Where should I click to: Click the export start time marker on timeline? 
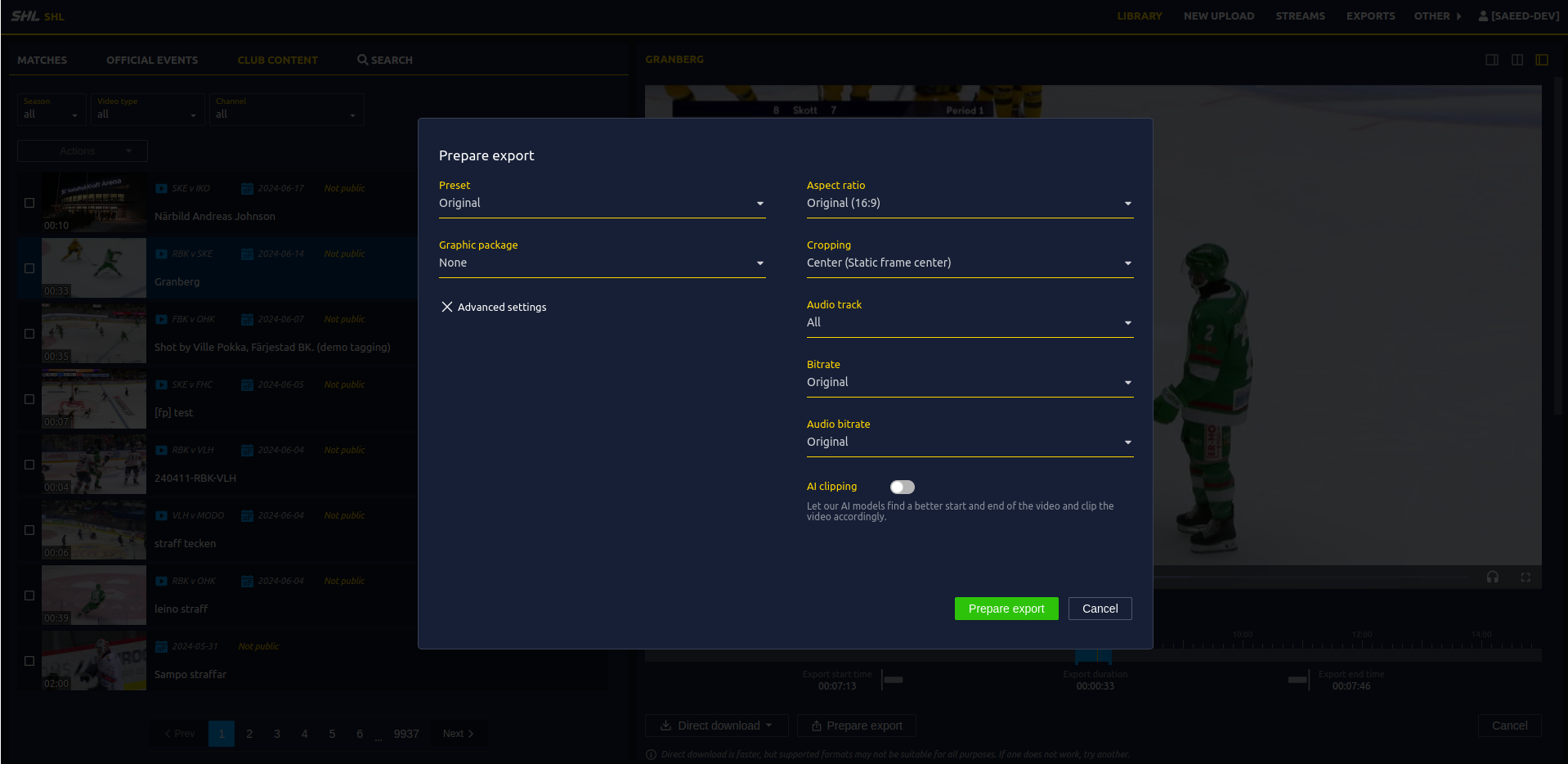click(x=894, y=679)
